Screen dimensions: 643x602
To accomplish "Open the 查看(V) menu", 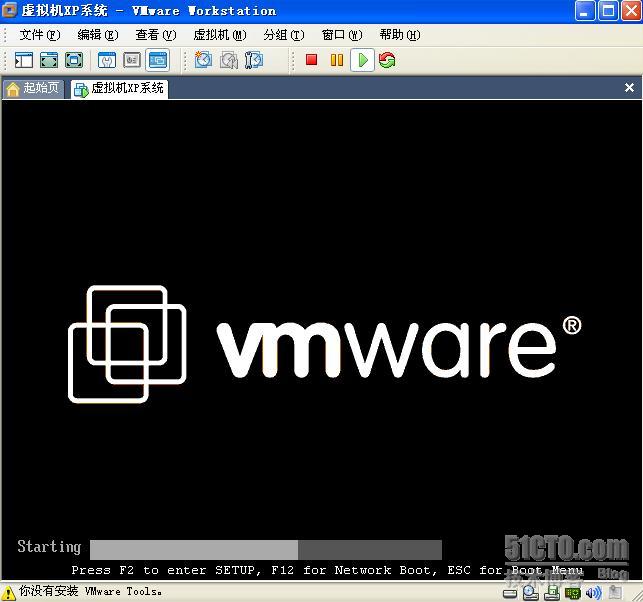I will coord(156,35).
